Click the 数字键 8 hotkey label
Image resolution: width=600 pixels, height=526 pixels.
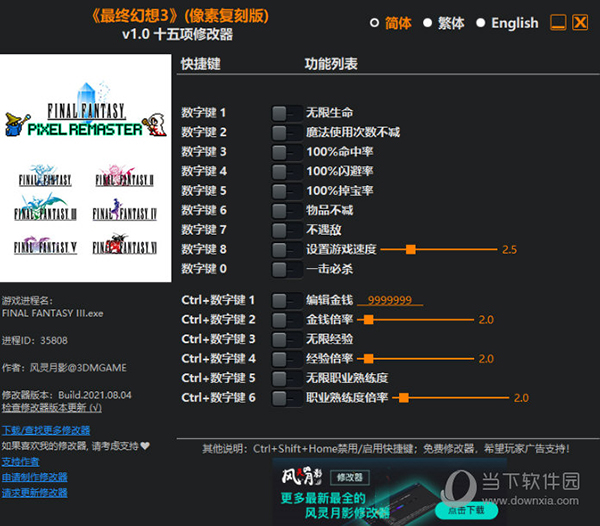coord(204,249)
